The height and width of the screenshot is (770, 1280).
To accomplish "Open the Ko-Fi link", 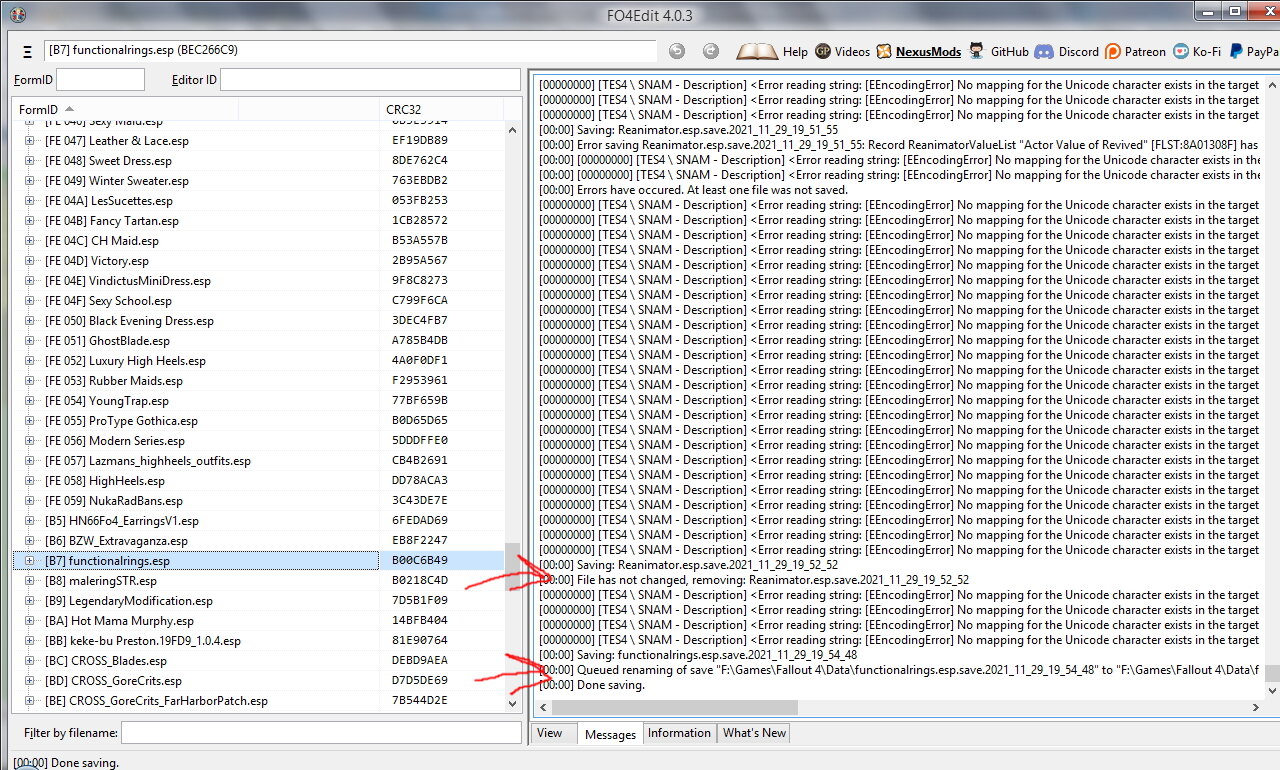I will pos(1196,51).
